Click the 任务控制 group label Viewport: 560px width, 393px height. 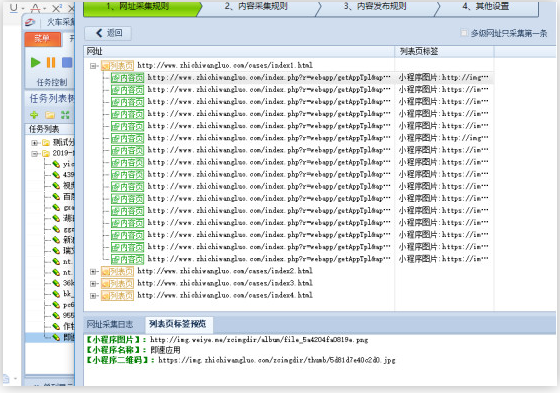tap(52, 83)
